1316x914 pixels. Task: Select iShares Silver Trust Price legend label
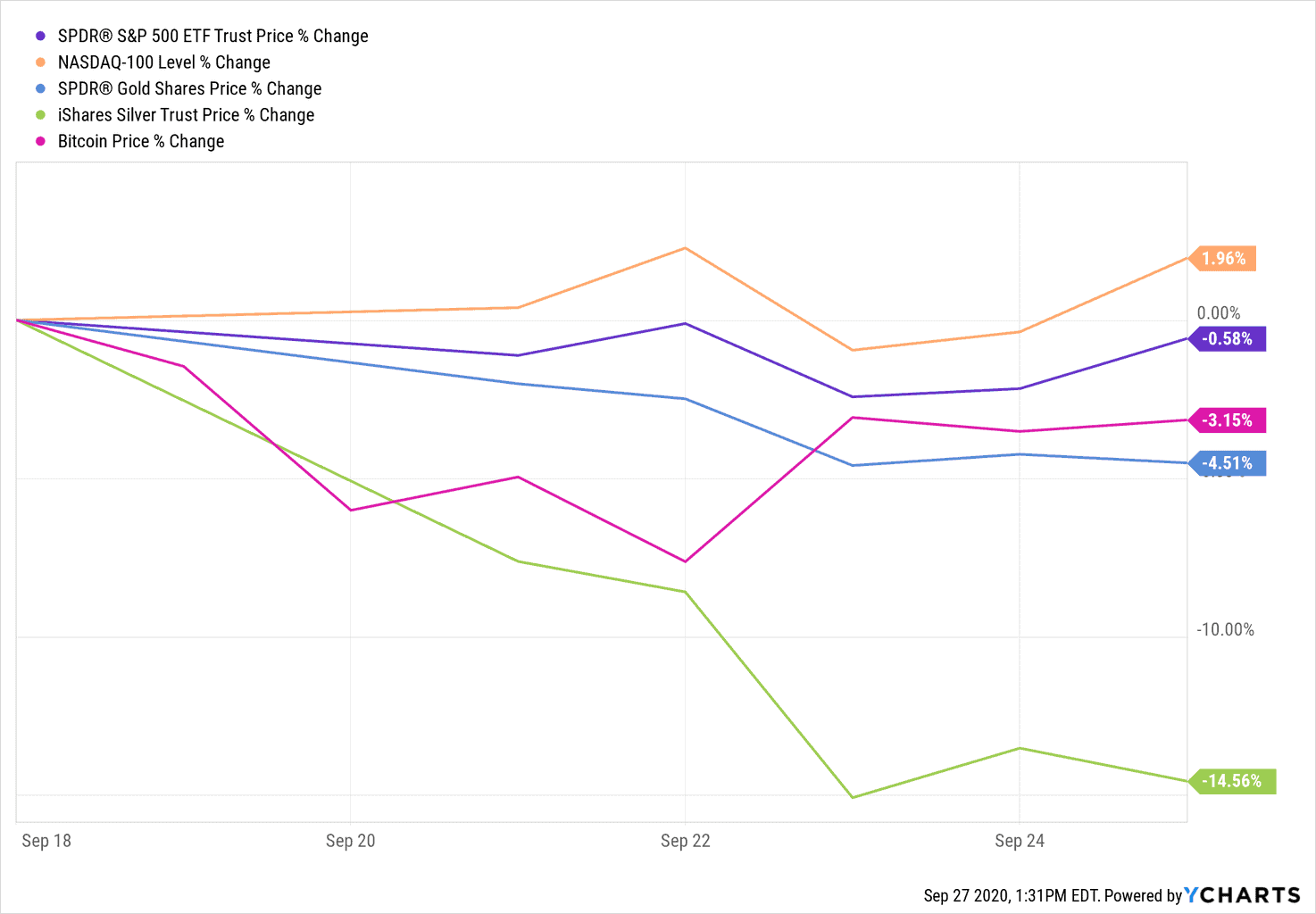(186, 115)
